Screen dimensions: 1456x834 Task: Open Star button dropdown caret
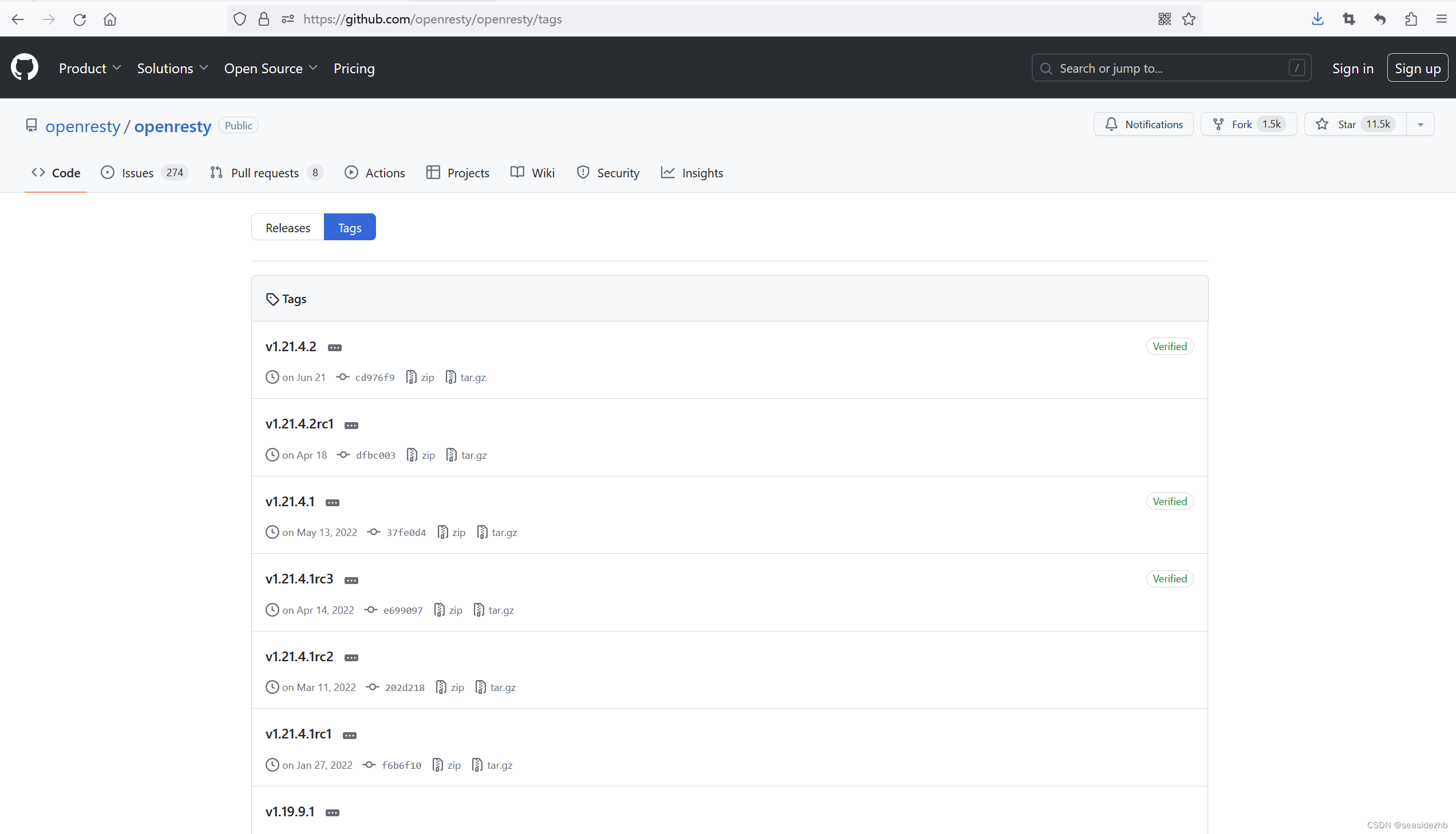[x=1421, y=124]
